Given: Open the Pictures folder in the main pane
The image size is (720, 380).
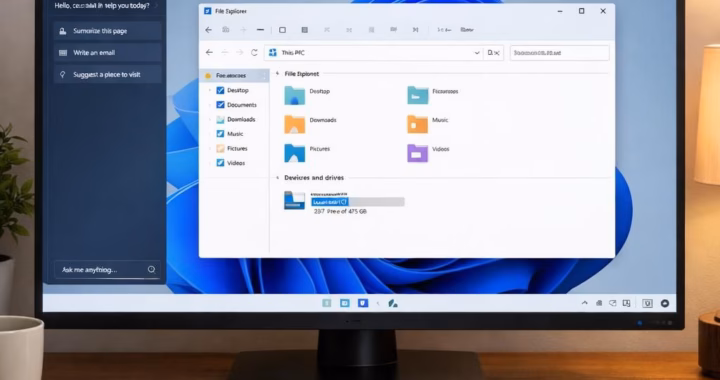Looking at the screenshot, I should tap(294, 153).
